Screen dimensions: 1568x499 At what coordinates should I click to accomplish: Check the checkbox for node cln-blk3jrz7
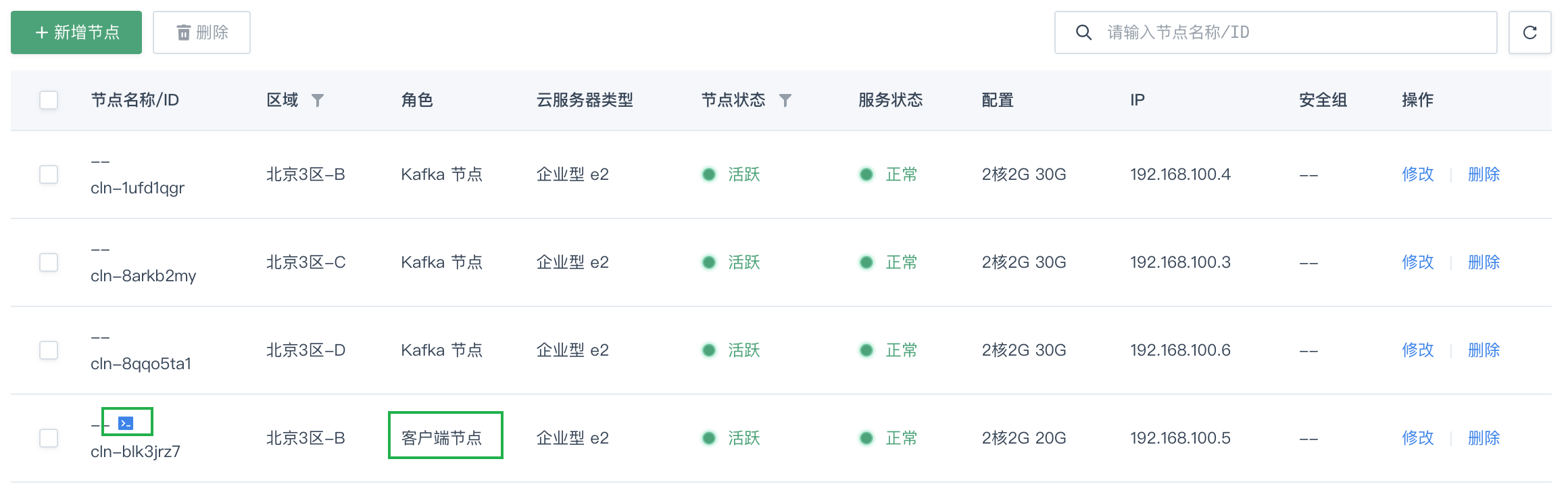pyautogui.click(x=48, y=438)
